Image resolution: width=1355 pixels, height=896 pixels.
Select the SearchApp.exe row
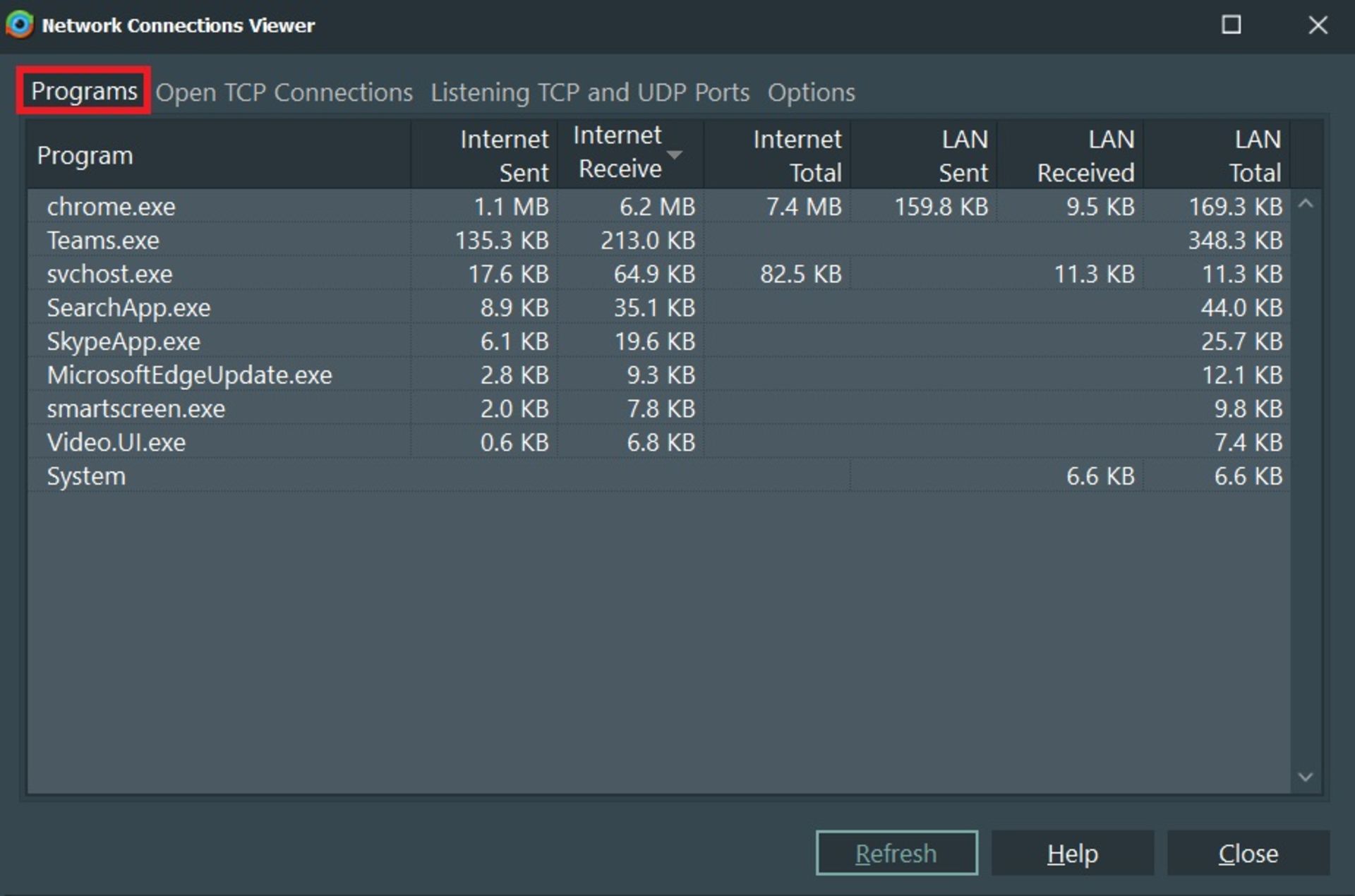pos(659,308)
